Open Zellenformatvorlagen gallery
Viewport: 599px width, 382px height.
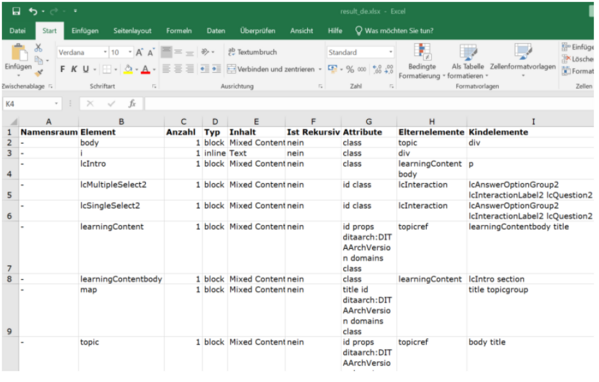point(523,60)
